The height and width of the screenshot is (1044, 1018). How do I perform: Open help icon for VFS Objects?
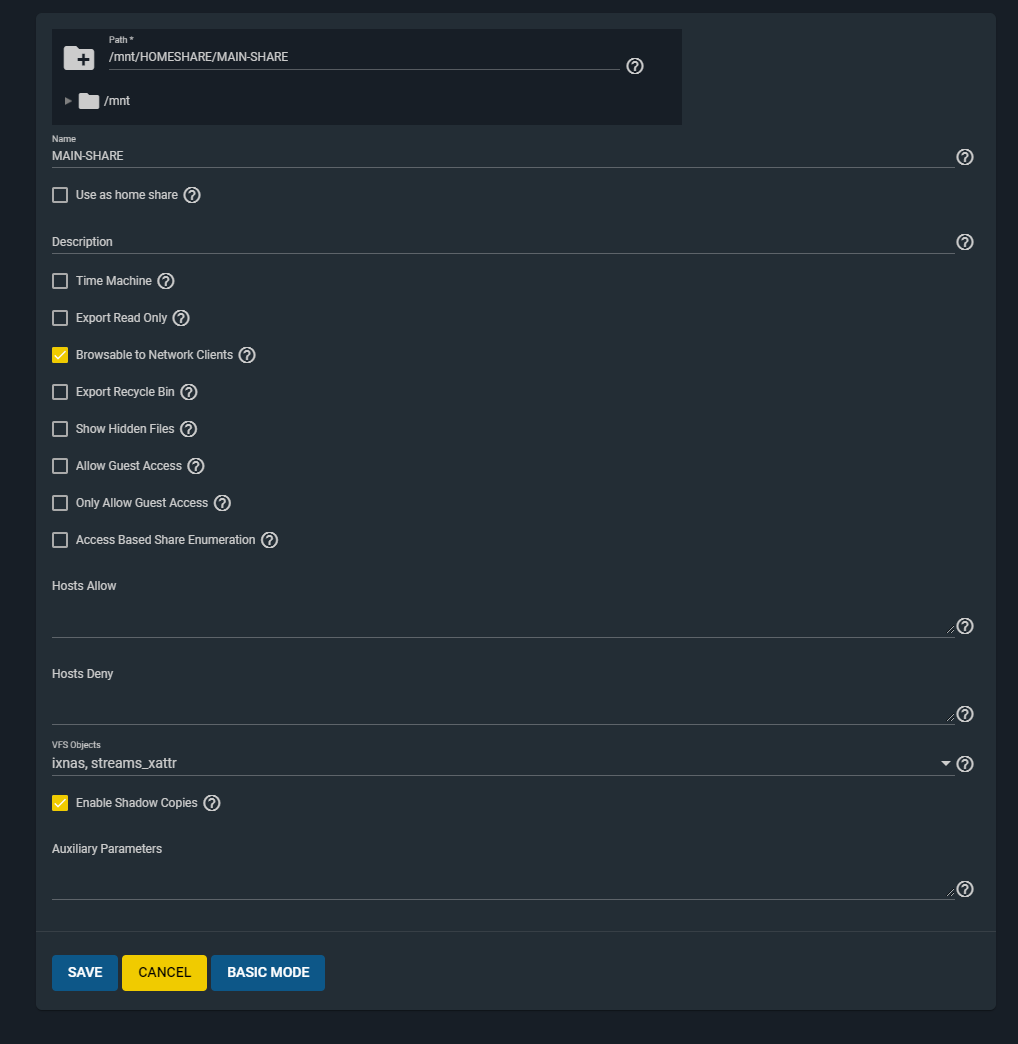click(965, 764)
